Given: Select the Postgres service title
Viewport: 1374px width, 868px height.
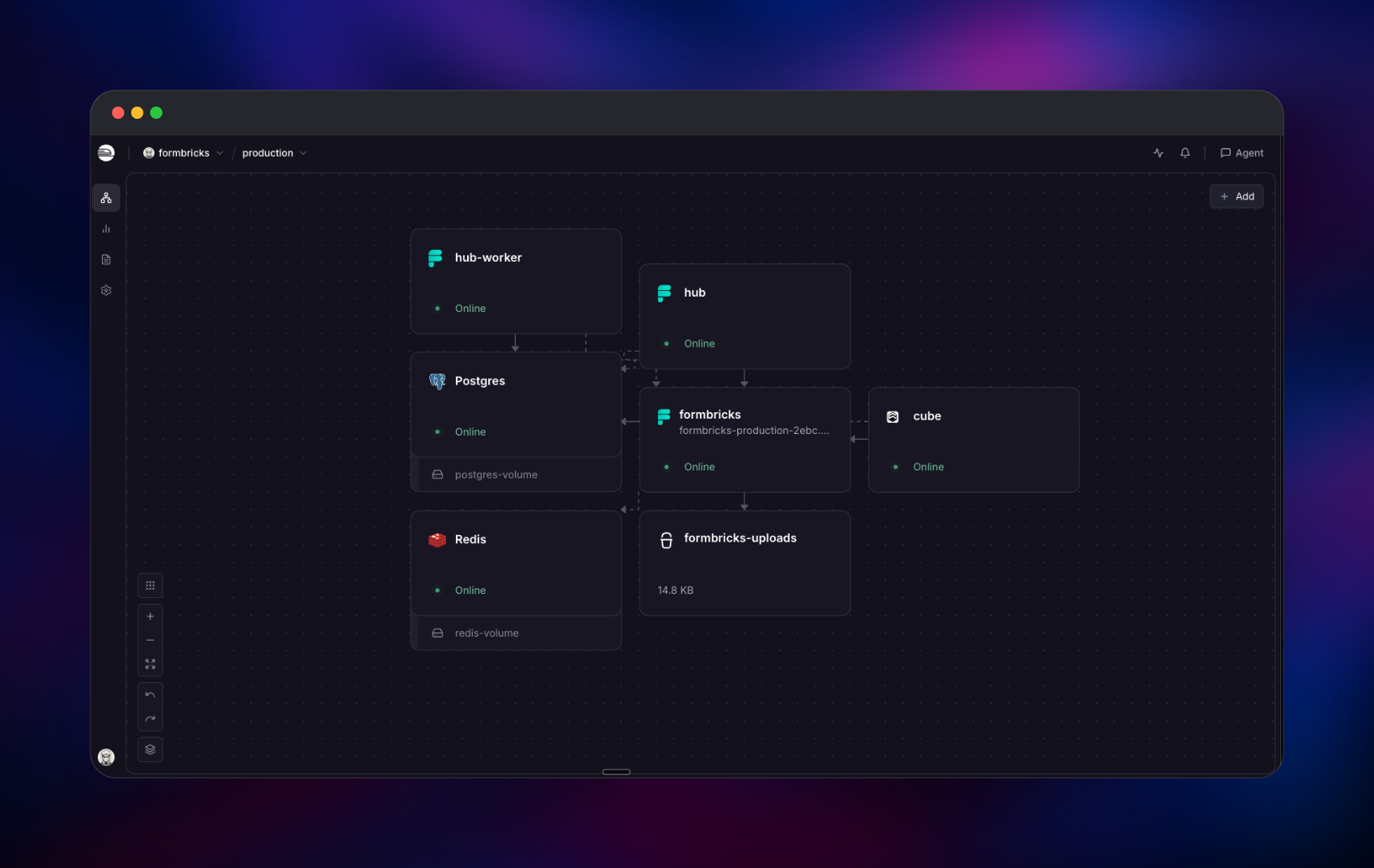Looking at the screenshot, I should (480, 381).
